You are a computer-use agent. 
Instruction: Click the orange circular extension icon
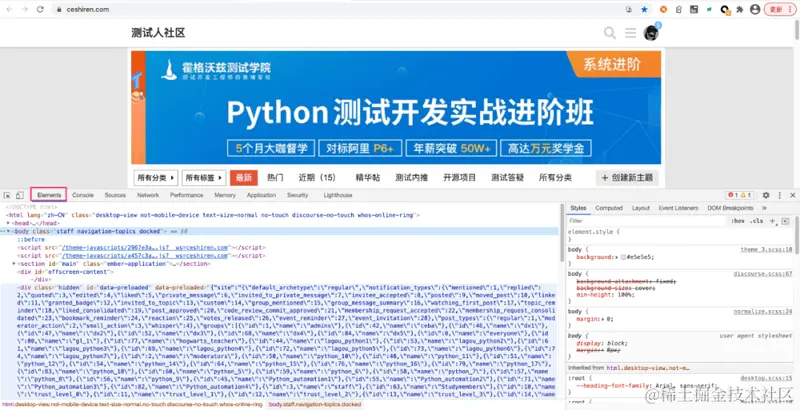click(663, 9)
